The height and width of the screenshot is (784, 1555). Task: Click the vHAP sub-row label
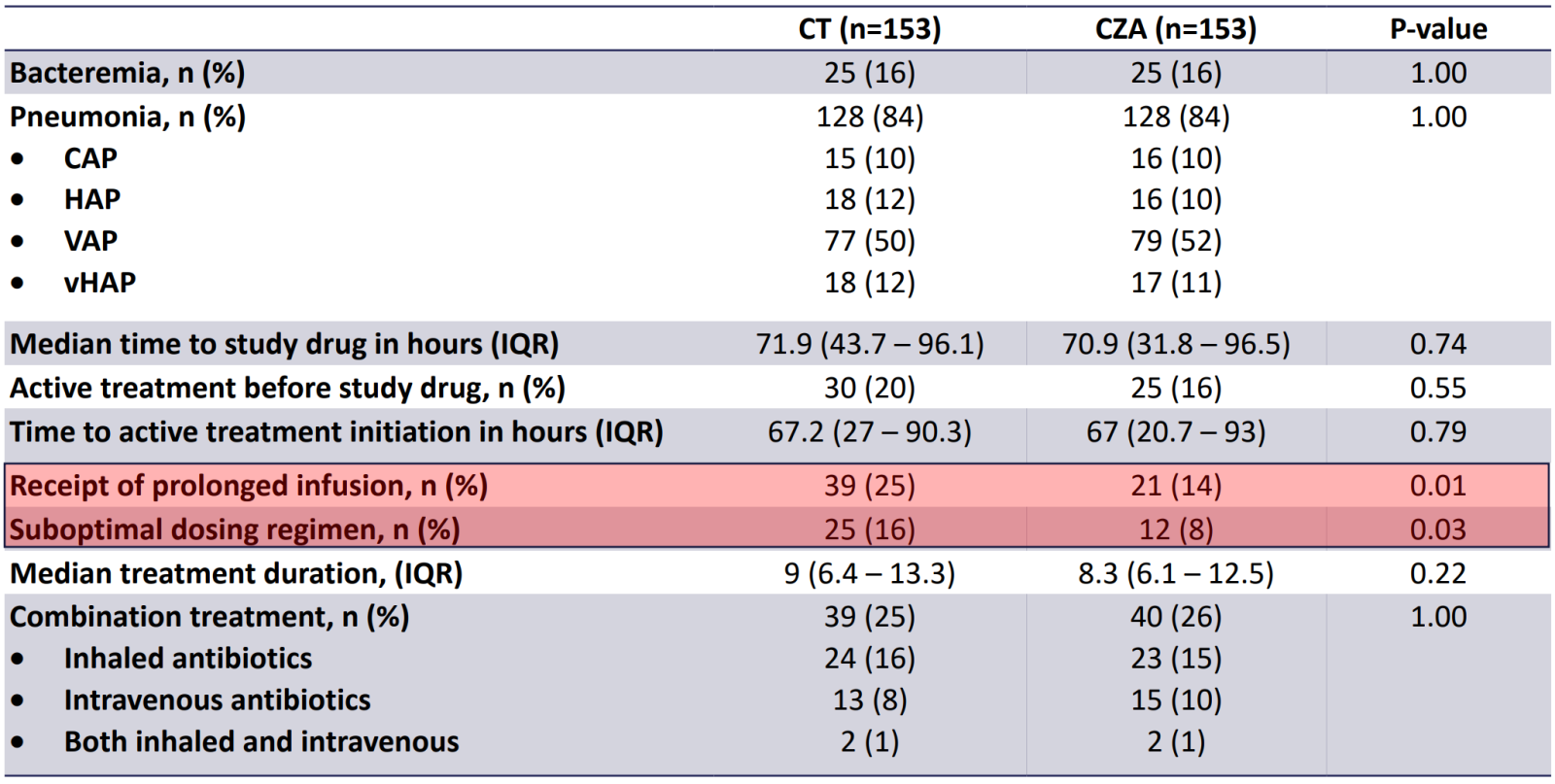coord(100,283)
